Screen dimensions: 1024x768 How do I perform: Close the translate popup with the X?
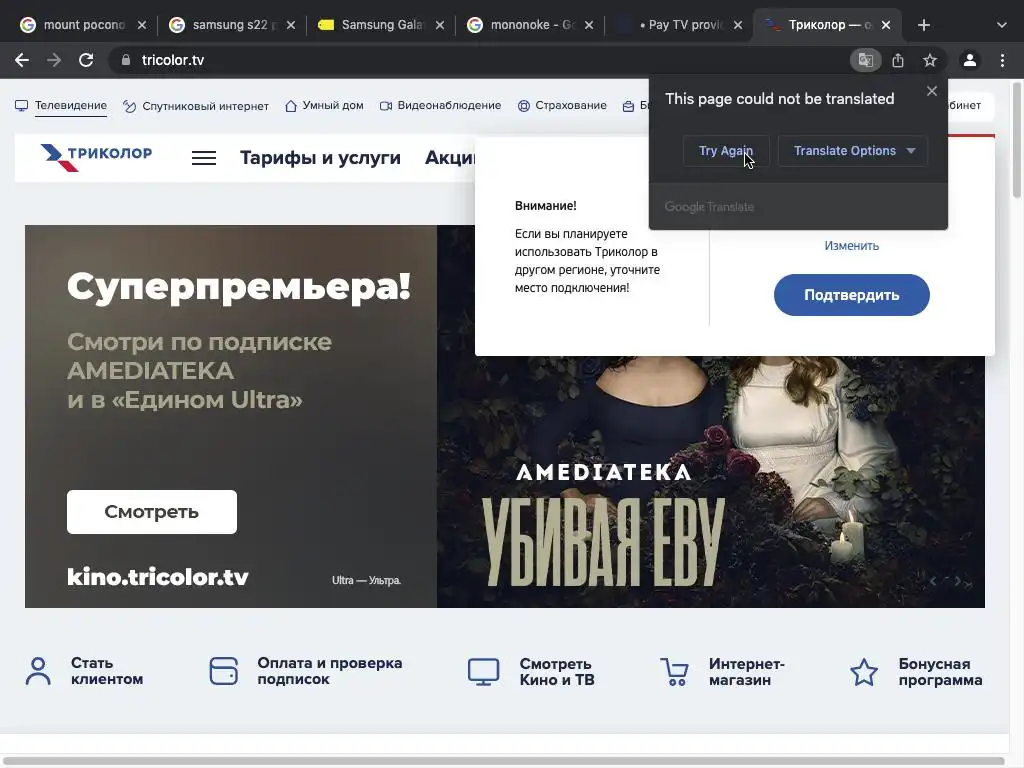(x=932, y=91)
